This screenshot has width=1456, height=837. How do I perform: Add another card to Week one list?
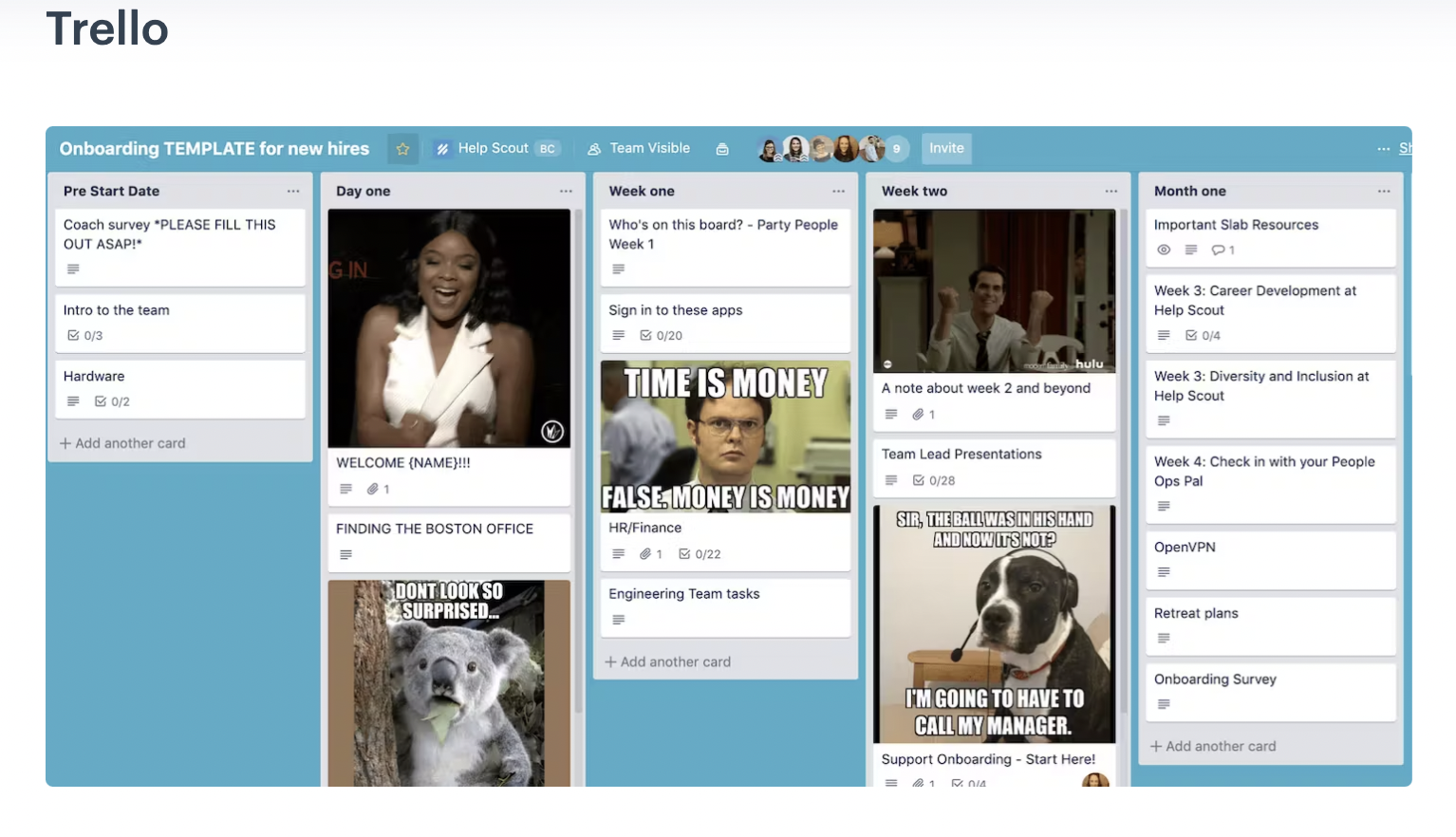pos(668,661)
